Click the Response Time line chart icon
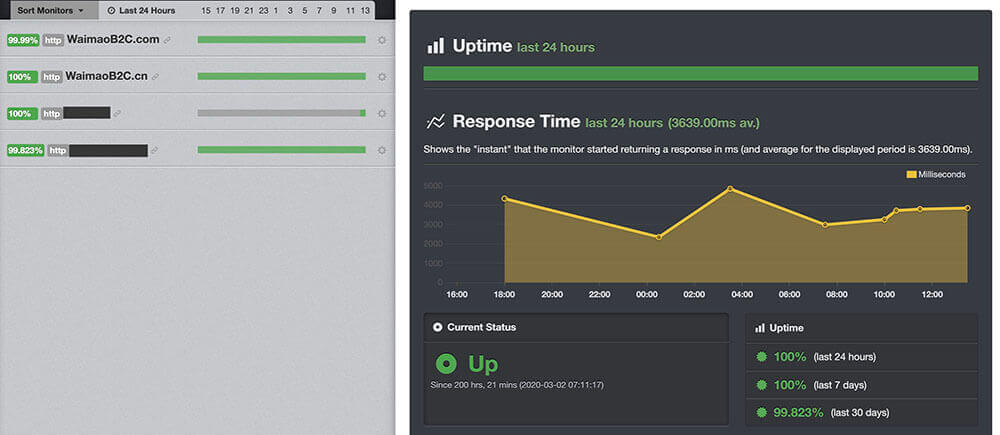Image resolution: width=1000 pixels, height=435 pixels. (436, 122)
